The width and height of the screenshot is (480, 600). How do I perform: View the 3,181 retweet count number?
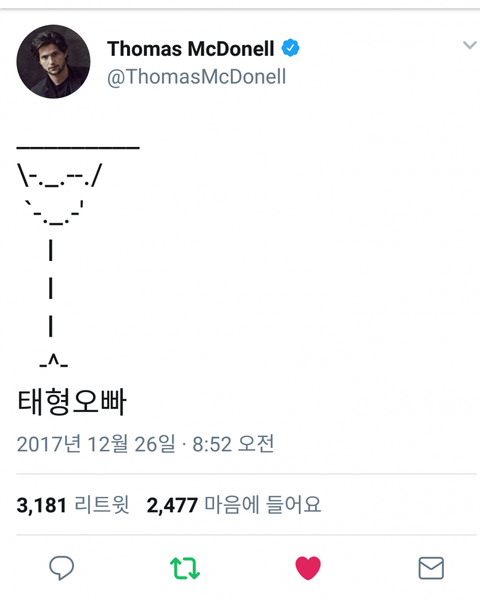[x=42, y=505]
